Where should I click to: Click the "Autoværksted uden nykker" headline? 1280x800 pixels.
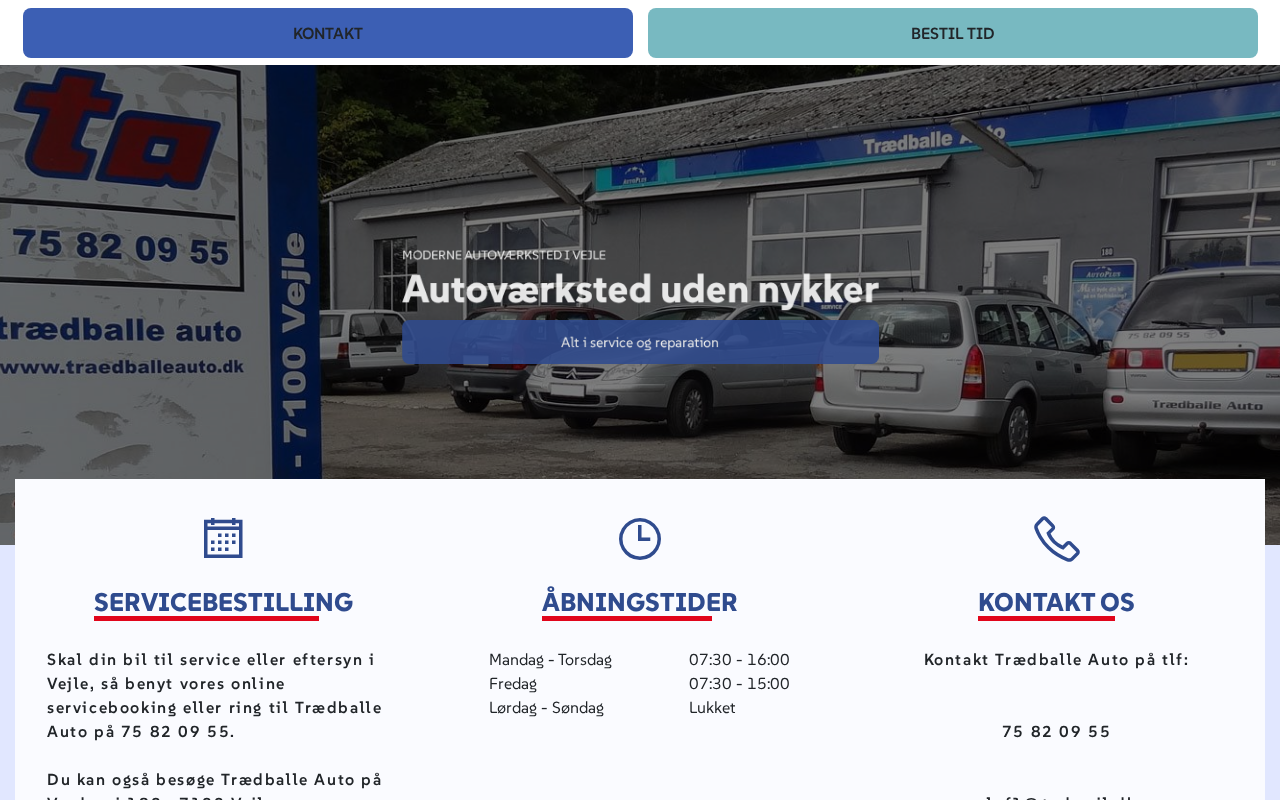640,289
